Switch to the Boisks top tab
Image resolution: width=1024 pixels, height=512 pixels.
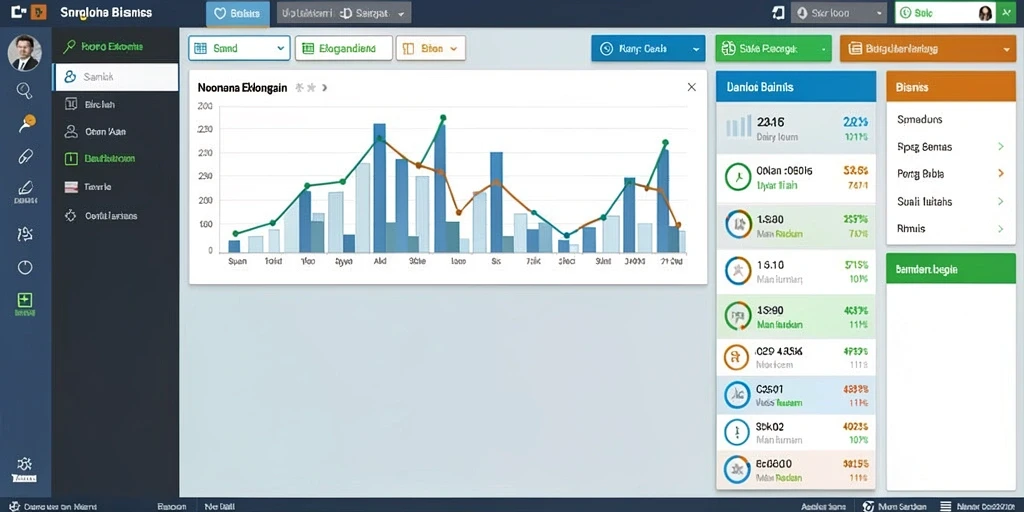pos(238,13)
